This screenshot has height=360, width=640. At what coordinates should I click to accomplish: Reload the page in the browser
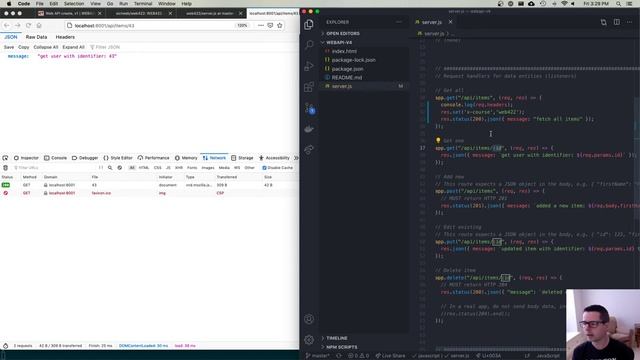tap(28, 25)
